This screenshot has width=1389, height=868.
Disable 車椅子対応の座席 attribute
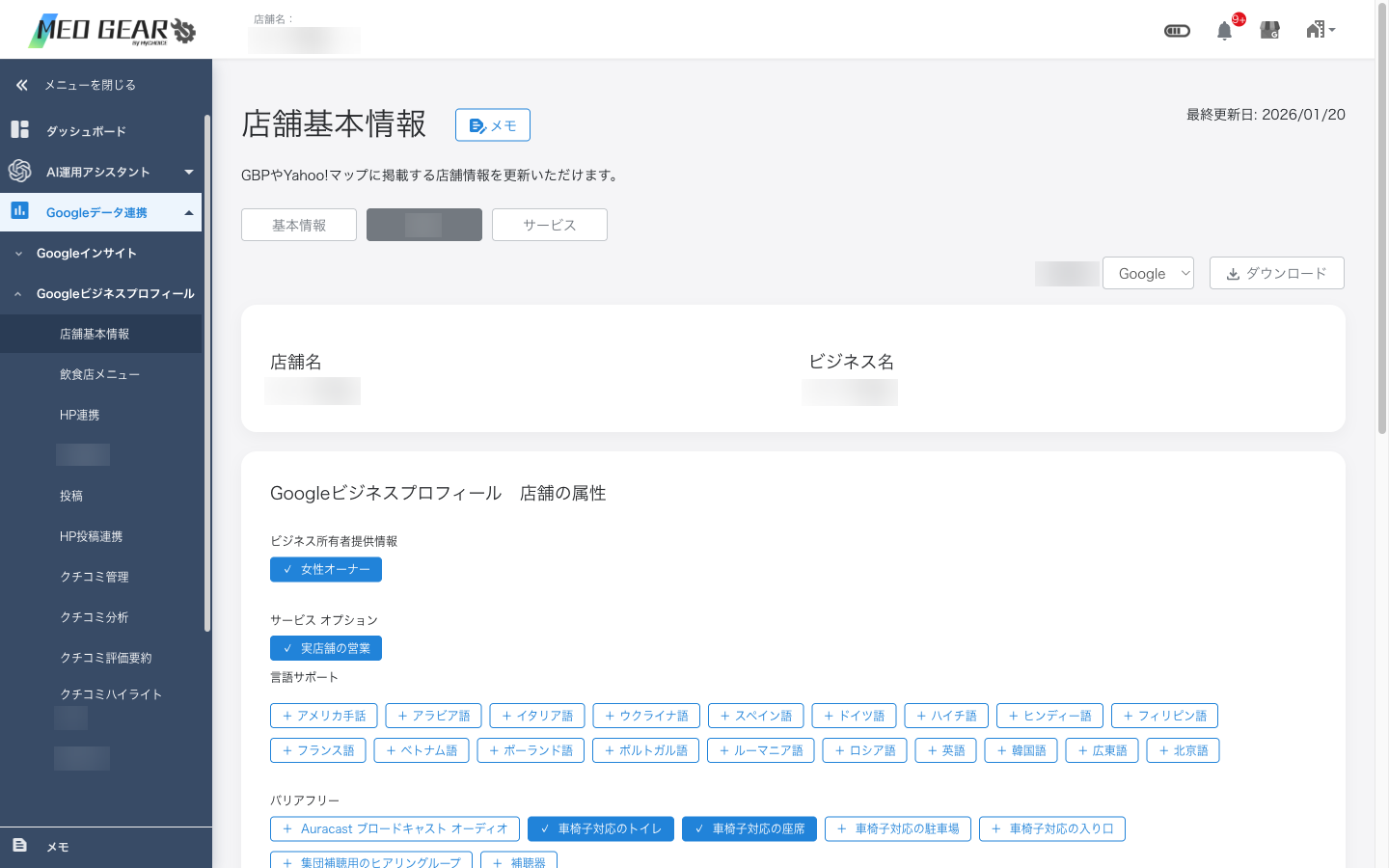tap(749, 828)
